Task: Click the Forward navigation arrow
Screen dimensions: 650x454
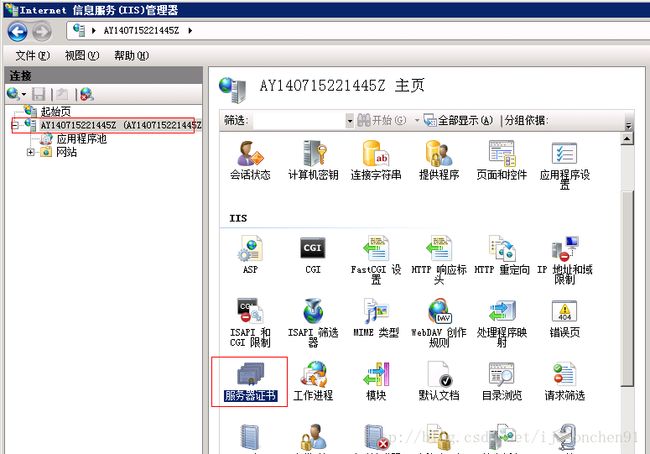Action: (42, 32)
